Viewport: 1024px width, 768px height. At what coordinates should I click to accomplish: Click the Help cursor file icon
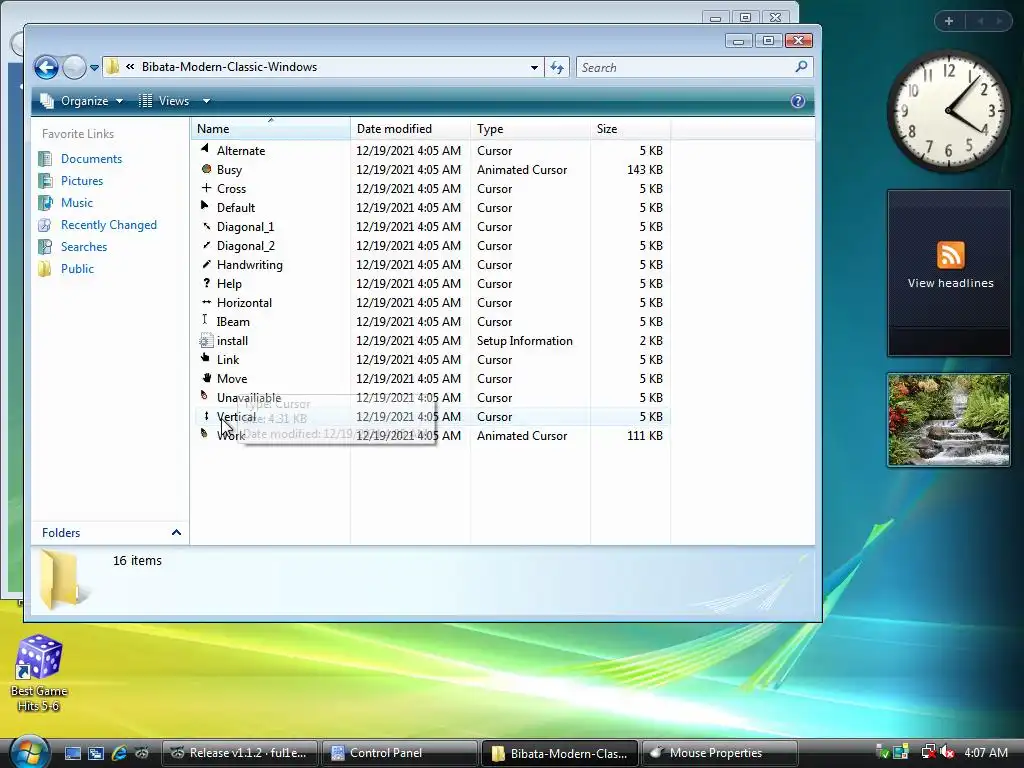click(x=206, y=283)
